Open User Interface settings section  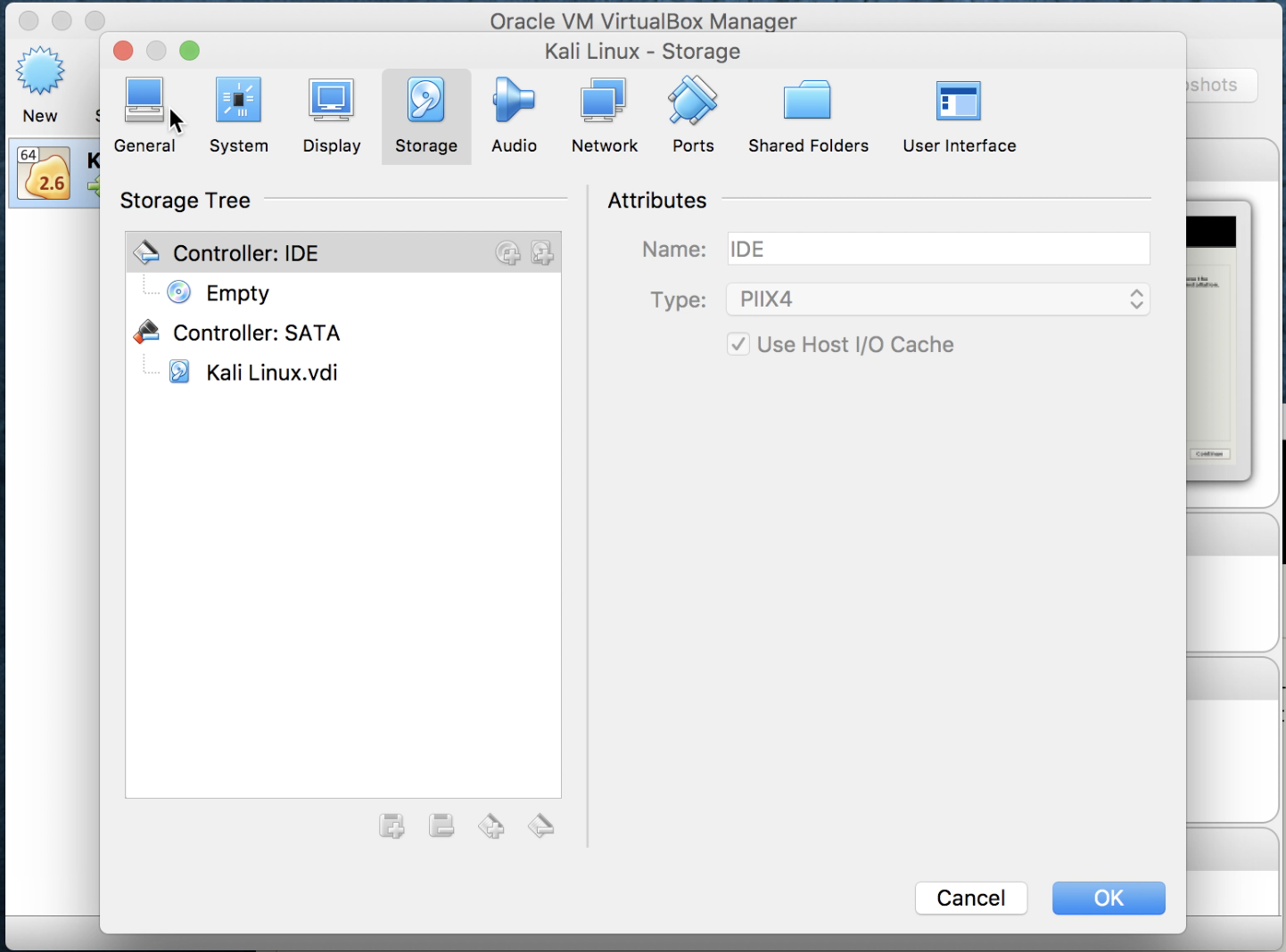click(x=959, y=117)
